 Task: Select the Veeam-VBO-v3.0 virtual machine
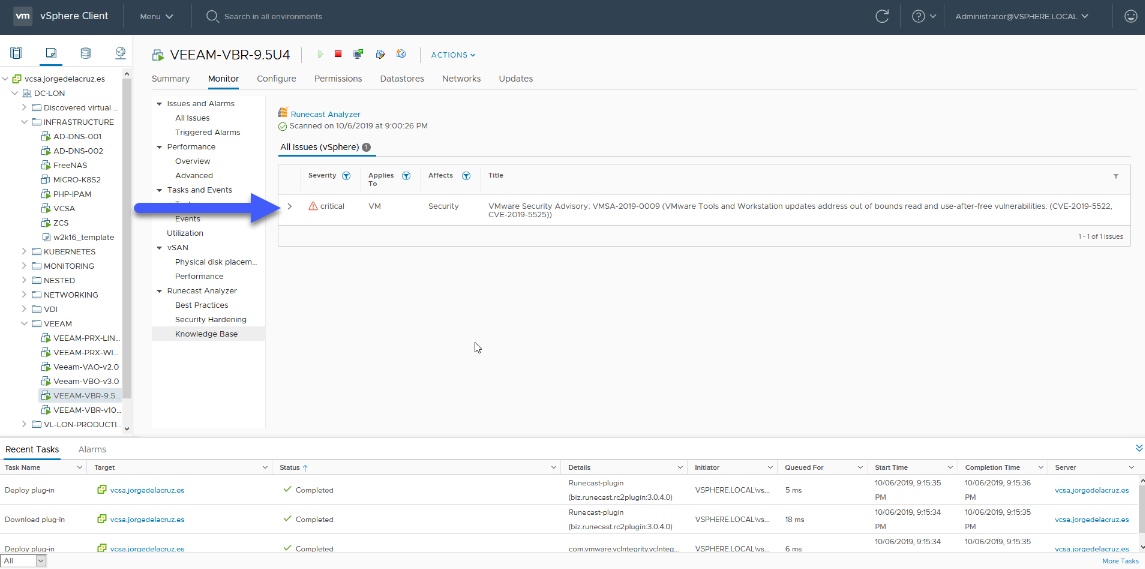86,381
